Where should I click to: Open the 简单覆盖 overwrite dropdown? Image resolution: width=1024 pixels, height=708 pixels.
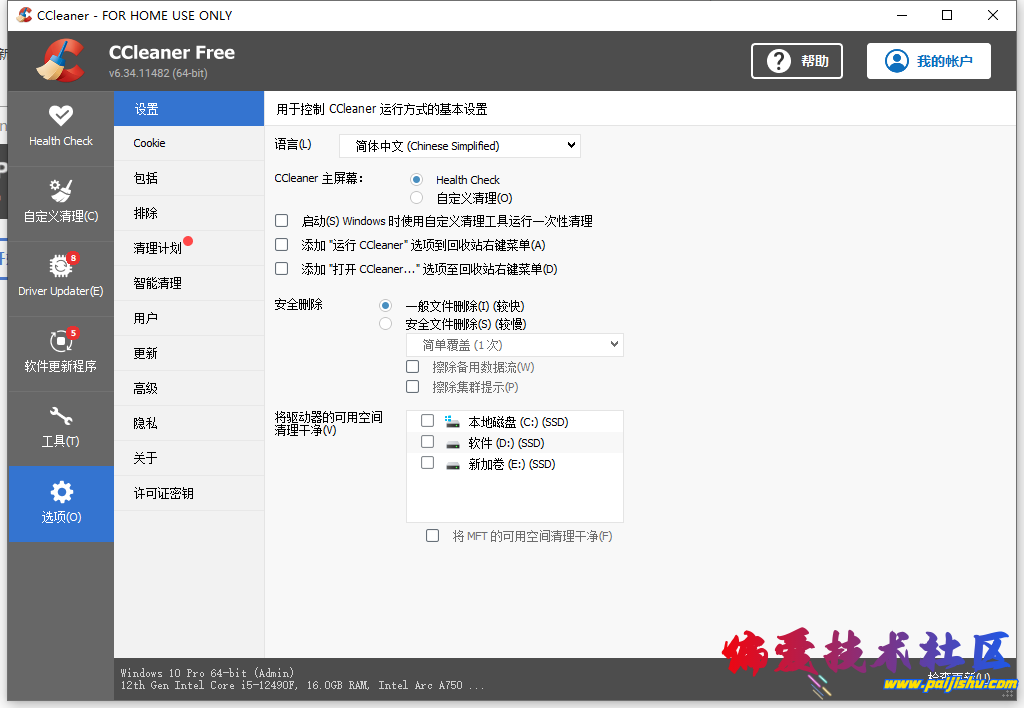point(514,344)
